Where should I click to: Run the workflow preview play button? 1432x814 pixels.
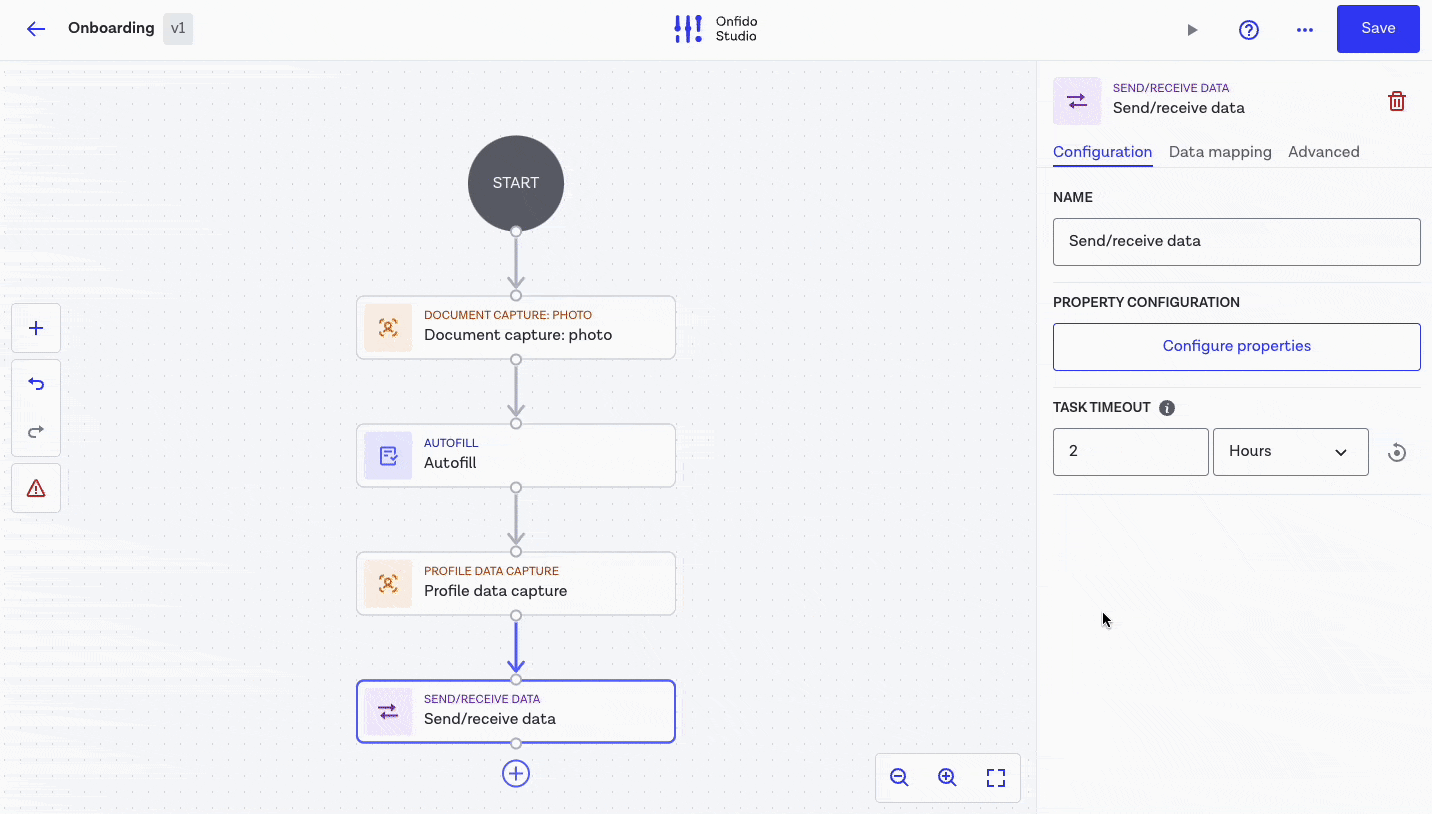coord(1192,30)
